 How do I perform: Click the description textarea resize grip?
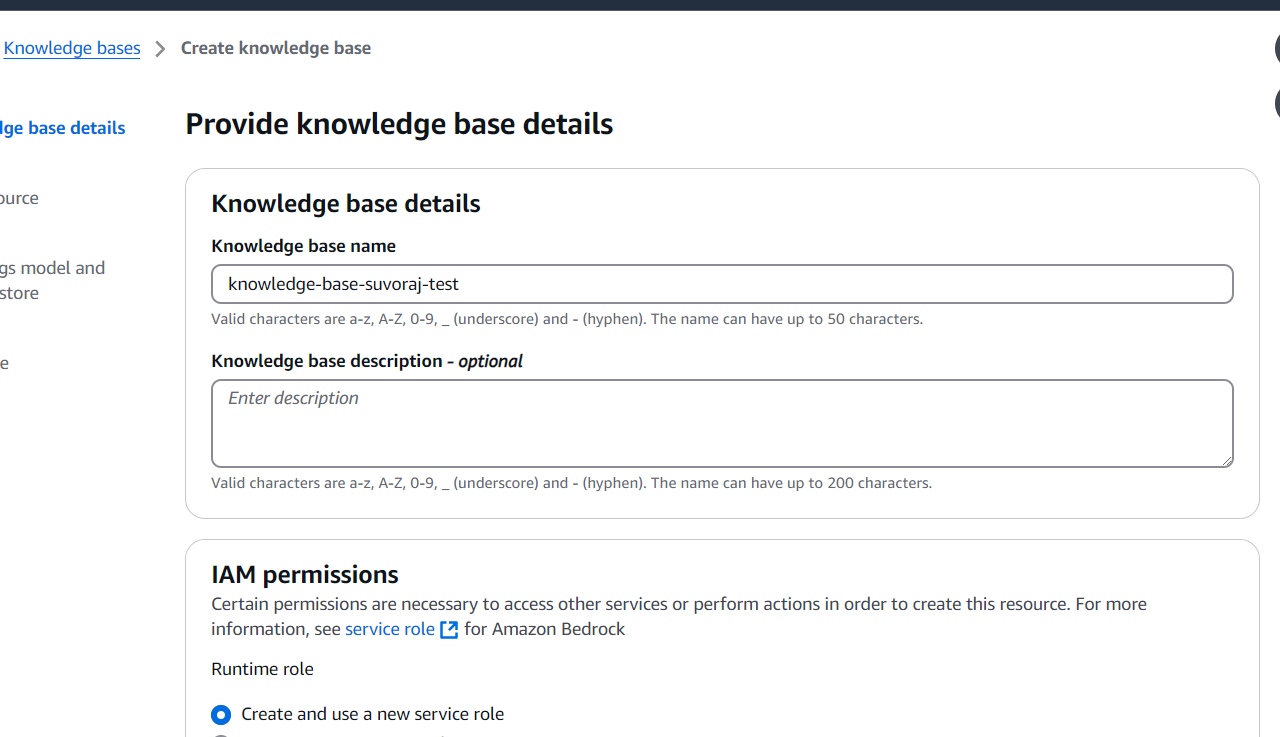pyautogui.click(x=1228, y=461)
